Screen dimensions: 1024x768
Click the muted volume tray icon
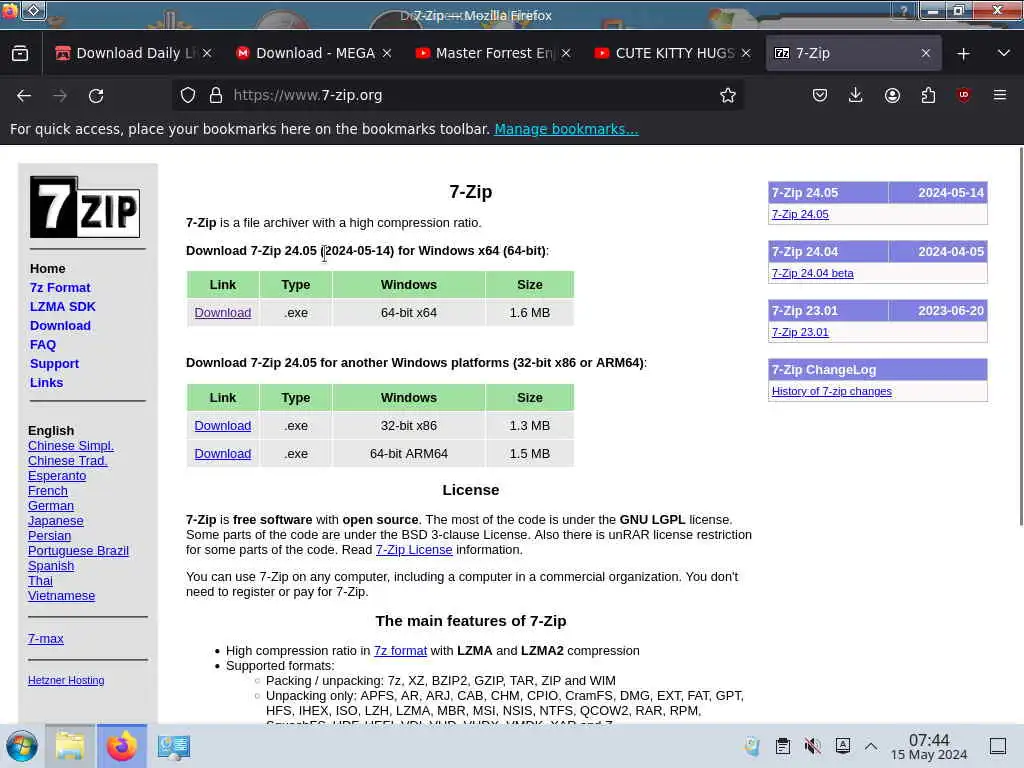[812, 746]
